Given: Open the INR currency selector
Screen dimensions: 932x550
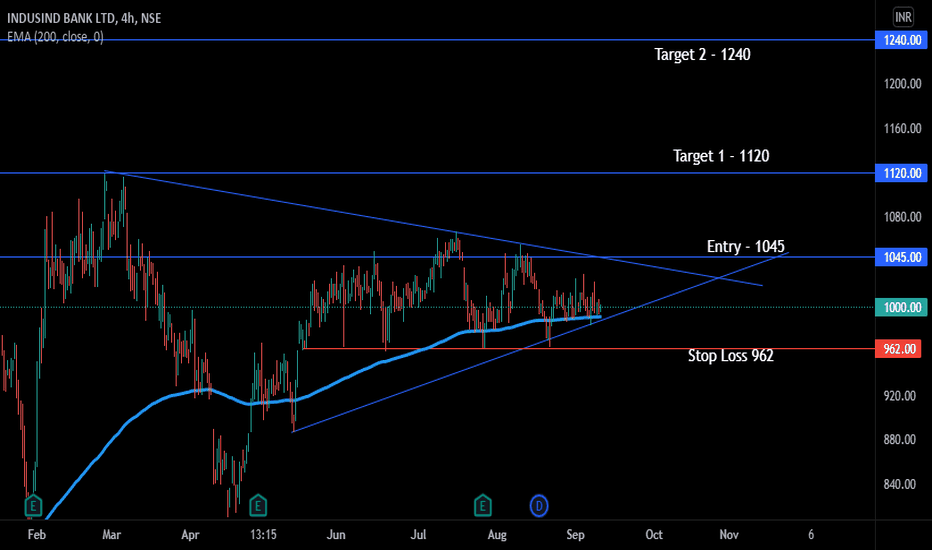Looking at the screenshot, I should click(903, 17).
